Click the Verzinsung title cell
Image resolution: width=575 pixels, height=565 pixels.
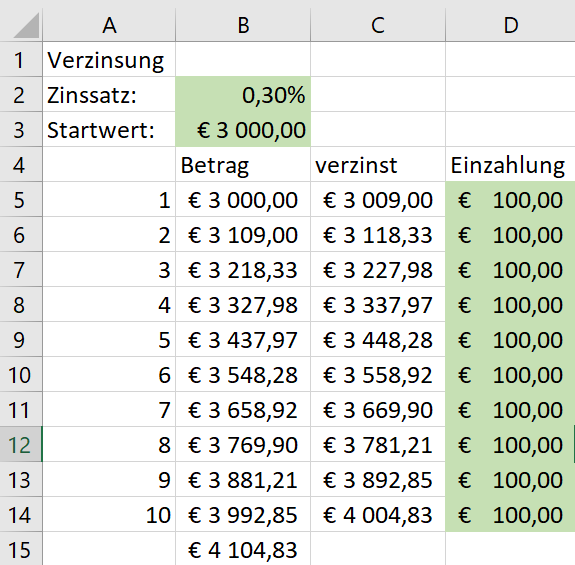(x=109, y=59)
